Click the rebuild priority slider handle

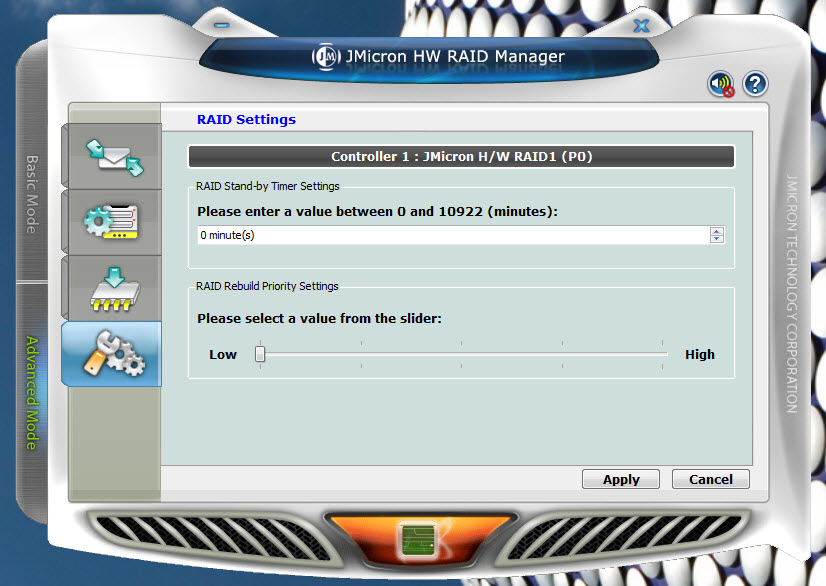click(260, 354)
